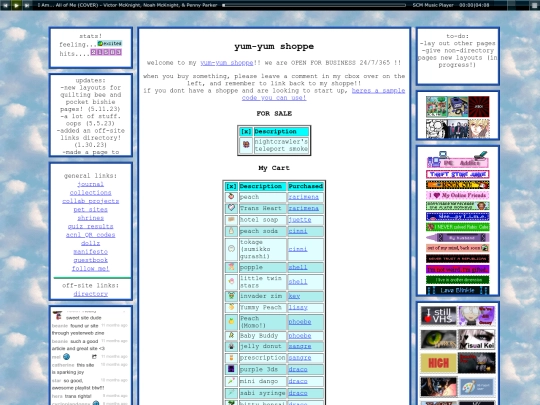
Task: Open the follow me! link
Action: (91, 268)
